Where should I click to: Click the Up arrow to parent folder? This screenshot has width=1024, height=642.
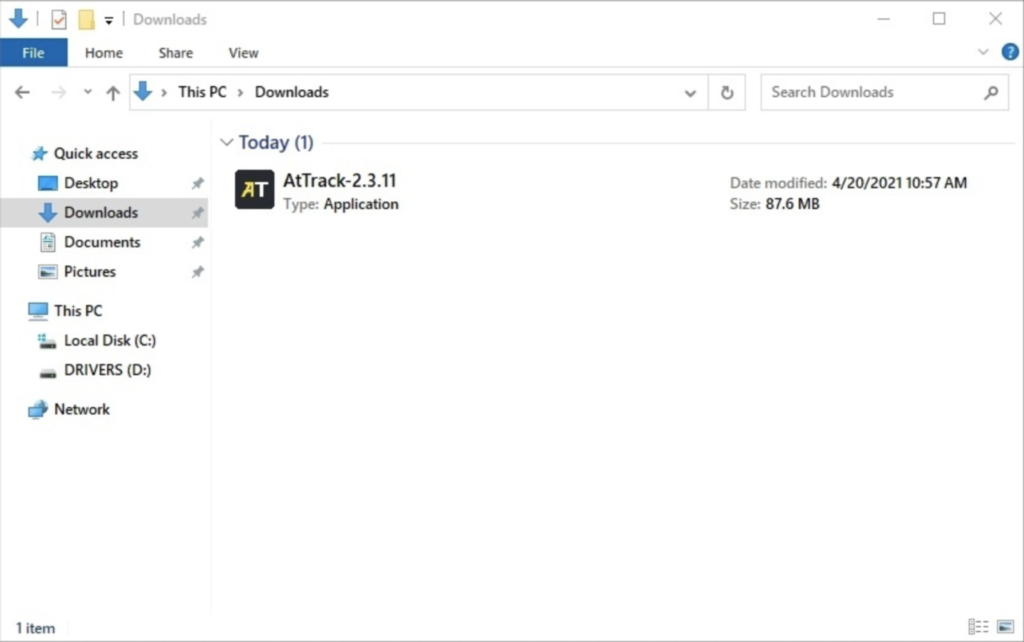tap(113, 91)
